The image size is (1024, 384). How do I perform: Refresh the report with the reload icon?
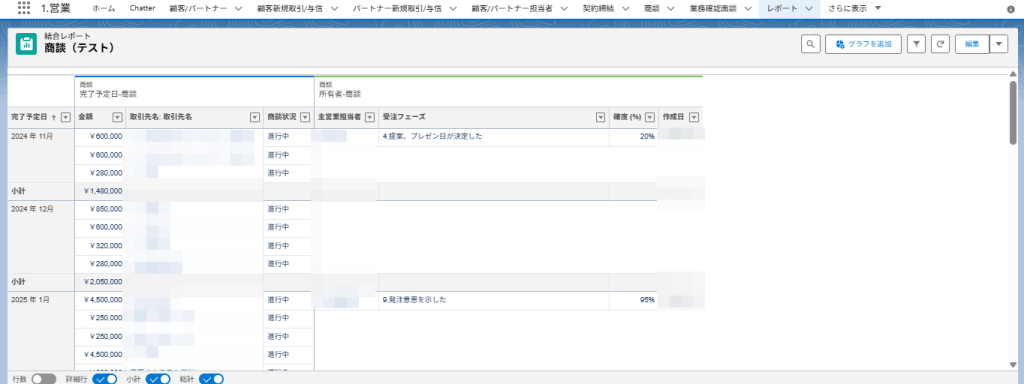[940, 44]
